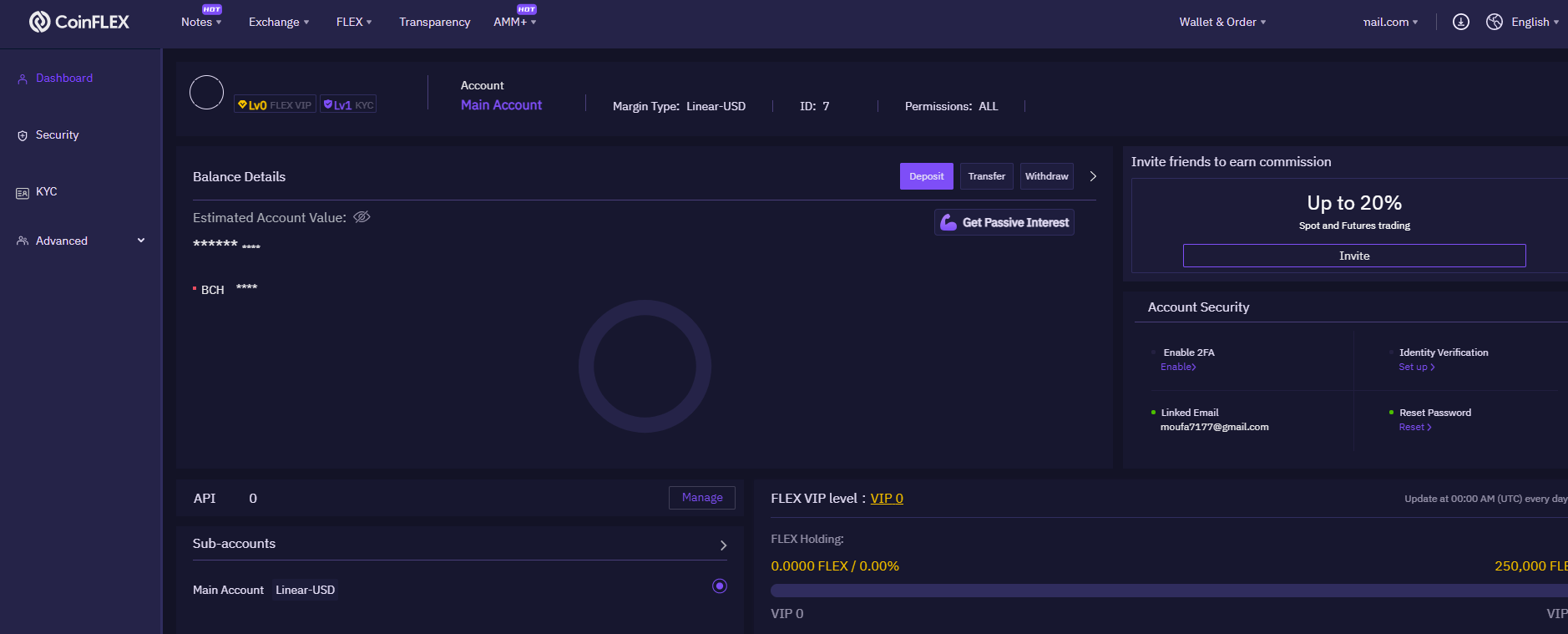The width and height of the screenshot is (1568, 634).
Task: Expand the Sub-accounts section arrow
Action: point(723,545)
